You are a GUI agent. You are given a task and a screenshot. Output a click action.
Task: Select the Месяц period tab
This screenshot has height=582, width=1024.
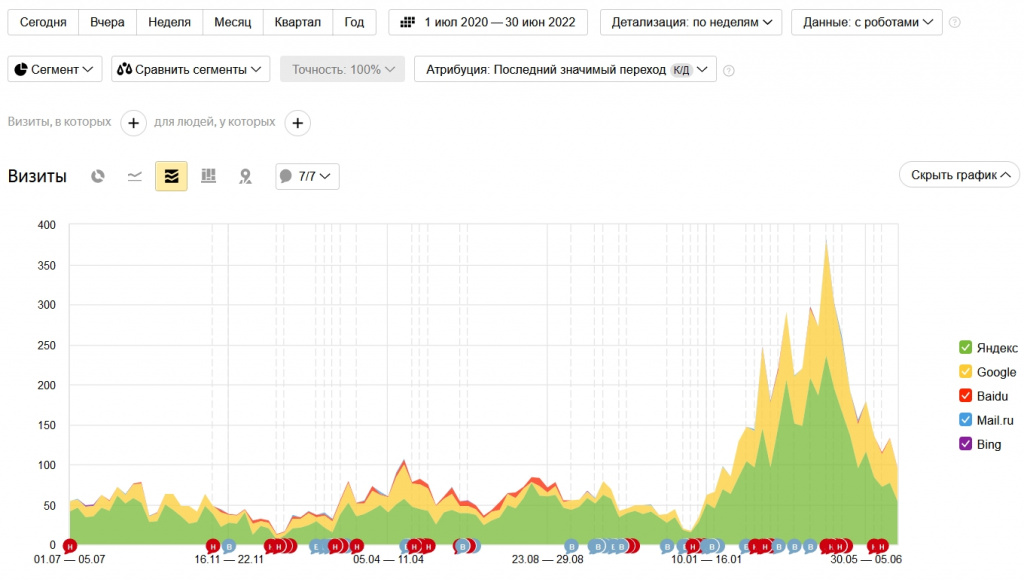coord(232,22)
